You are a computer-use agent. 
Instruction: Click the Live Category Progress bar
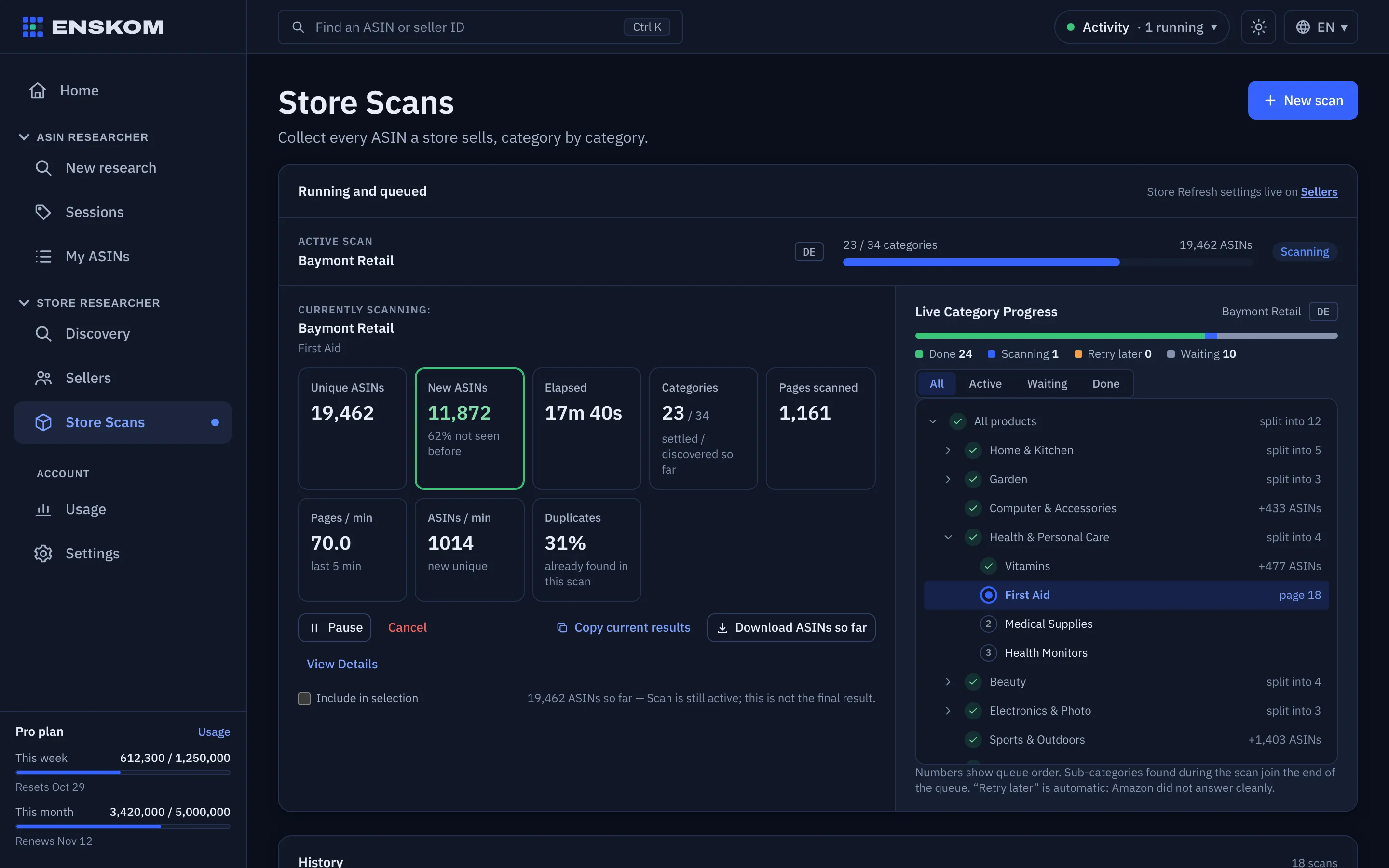(1126, 335)
